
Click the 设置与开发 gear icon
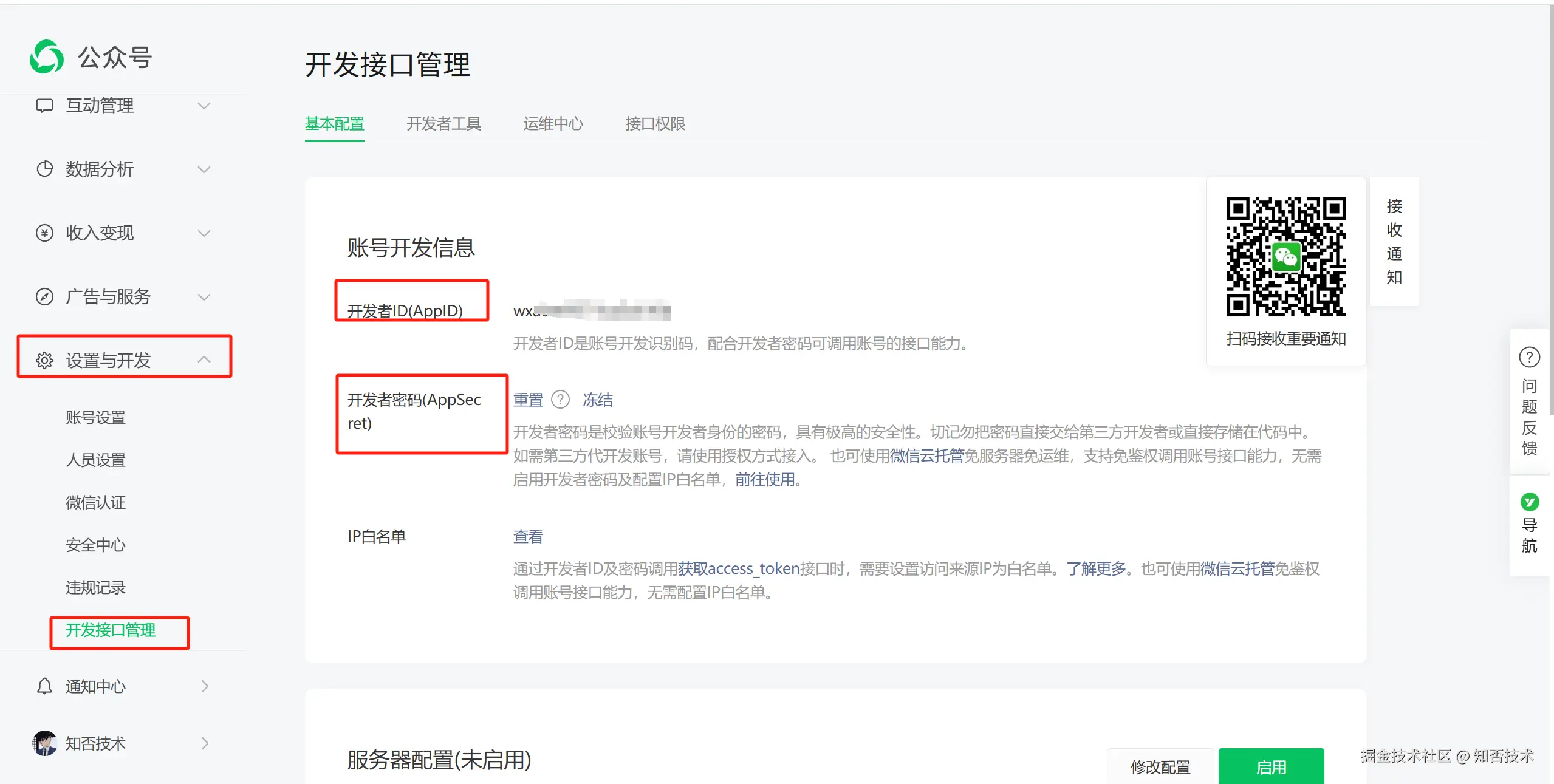pos(44,360)
